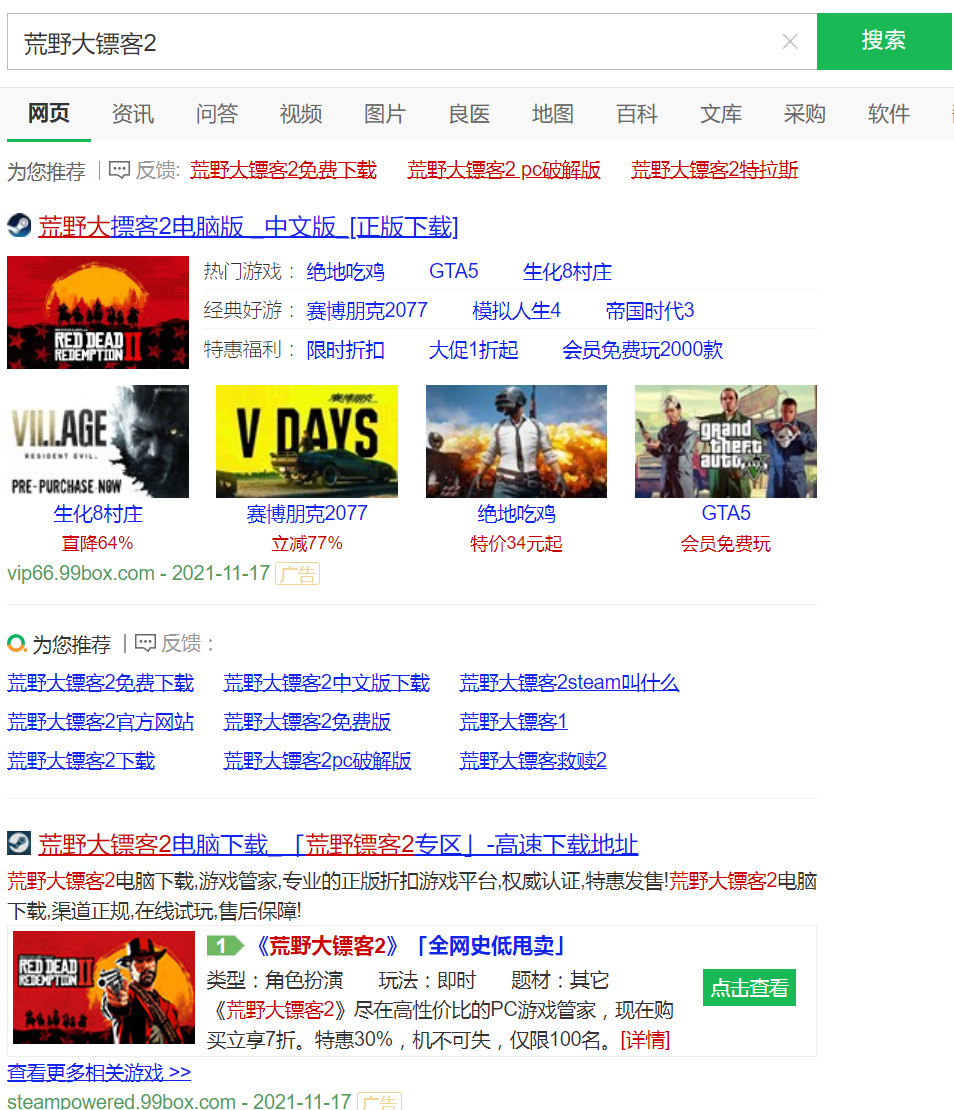Open result 荒野大摽客2电脑版_中文版_[正版下载]
The image size is (954, 1110).
point(248,227)
